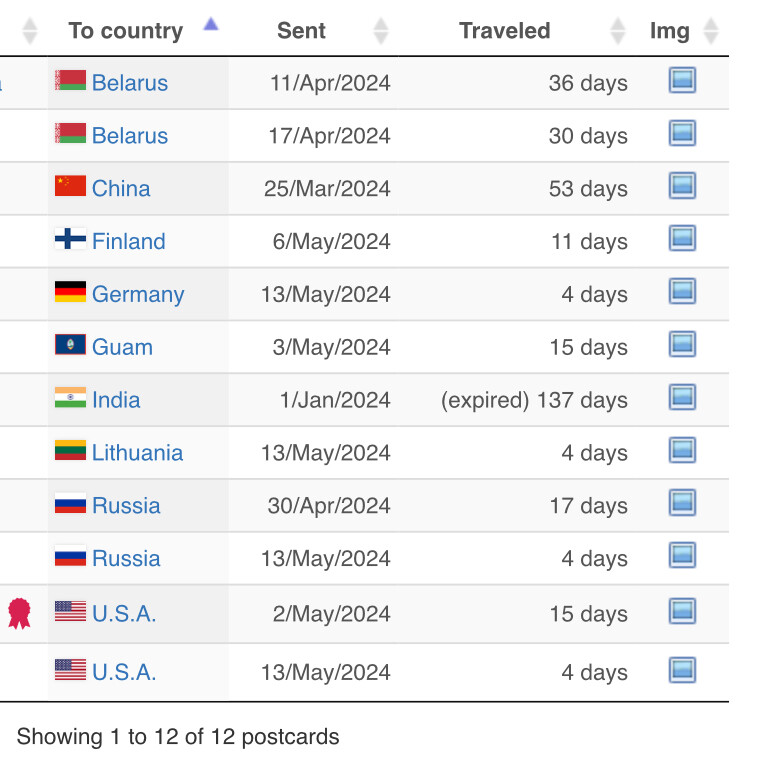The height and width of the screenshot is (764, 763).
Task: Sort by the Img column header
Action: (669, 31)
